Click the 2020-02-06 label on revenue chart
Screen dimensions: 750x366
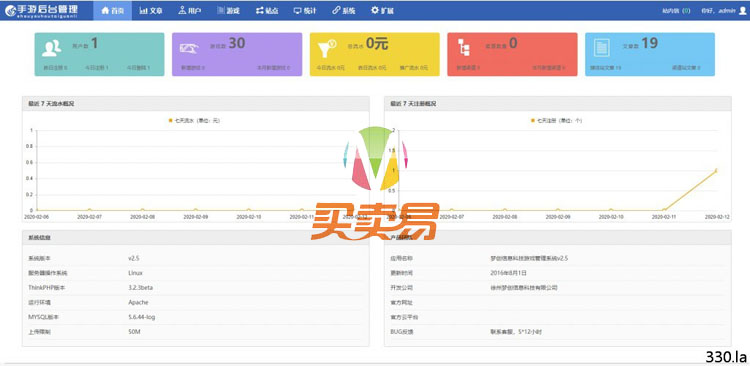coord(36,217)
